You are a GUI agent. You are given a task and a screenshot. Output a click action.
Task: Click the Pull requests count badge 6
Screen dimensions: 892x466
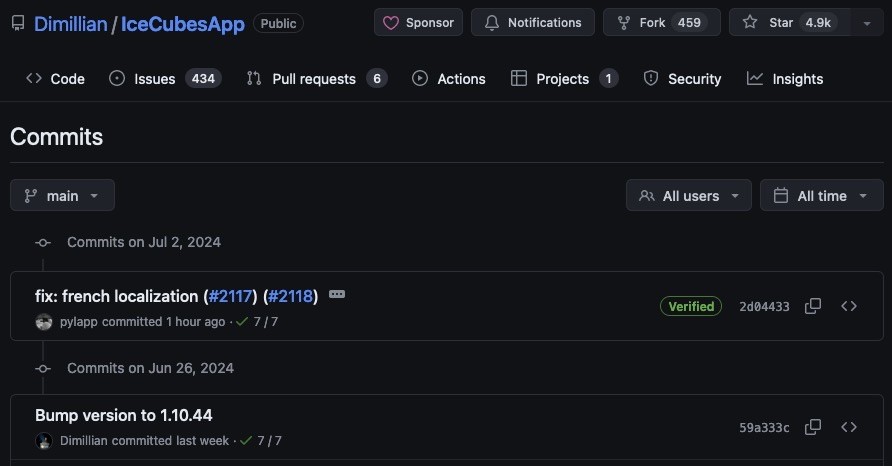tap(377, 79)
